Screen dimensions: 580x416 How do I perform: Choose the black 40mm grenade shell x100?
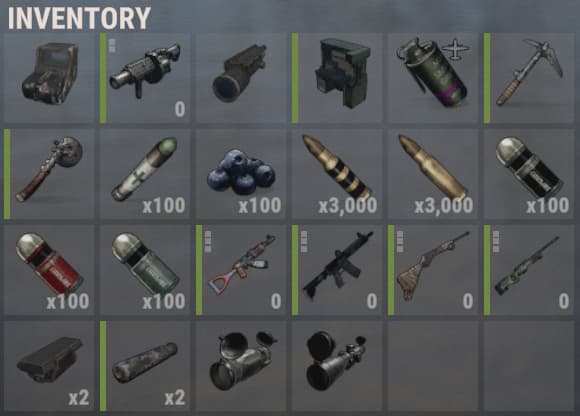tap(529, 174)
